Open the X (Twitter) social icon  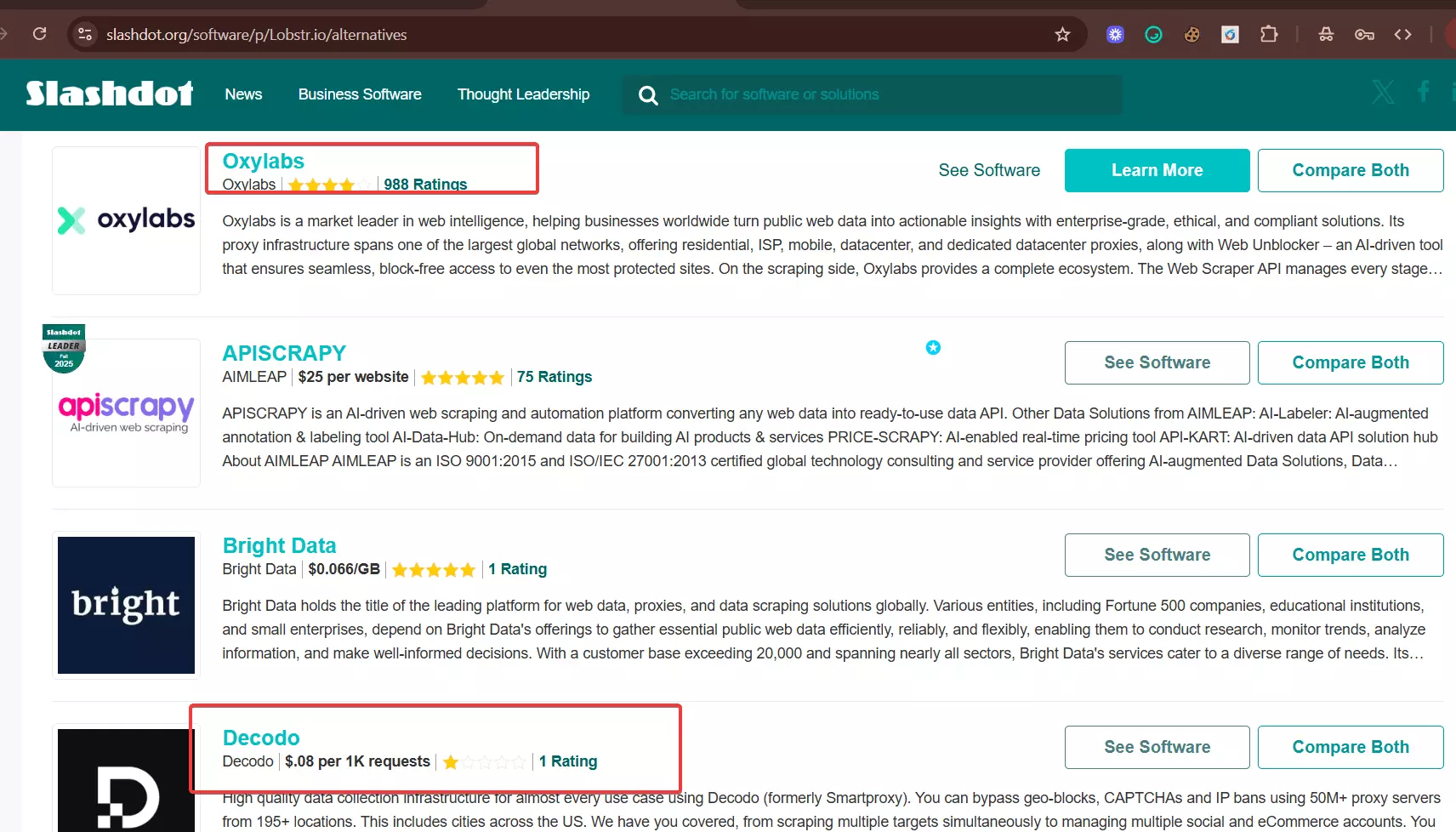pyautogui.click(x=1383, y=92)
